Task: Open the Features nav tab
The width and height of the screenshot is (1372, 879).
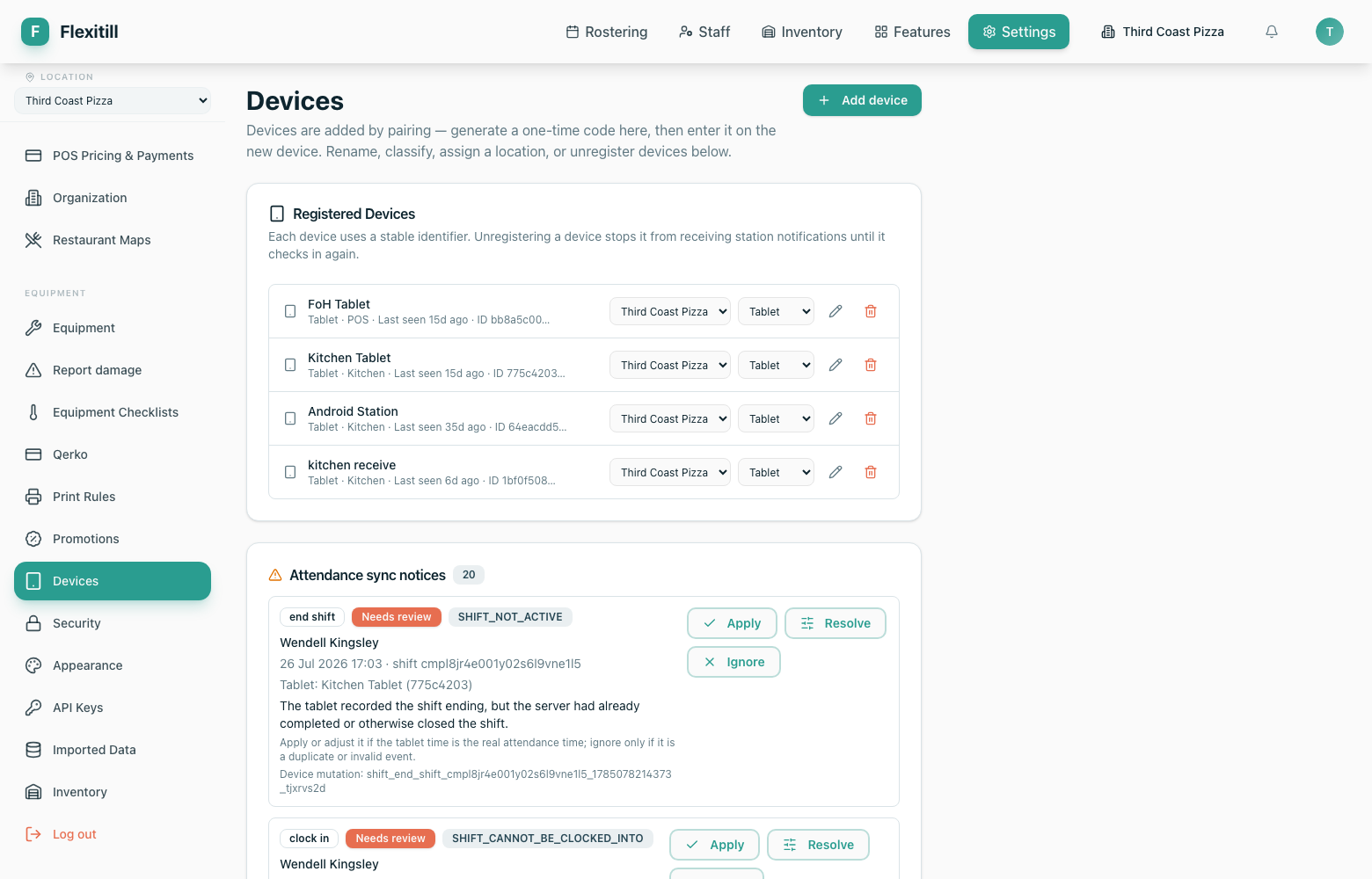Action: (912, 32)
